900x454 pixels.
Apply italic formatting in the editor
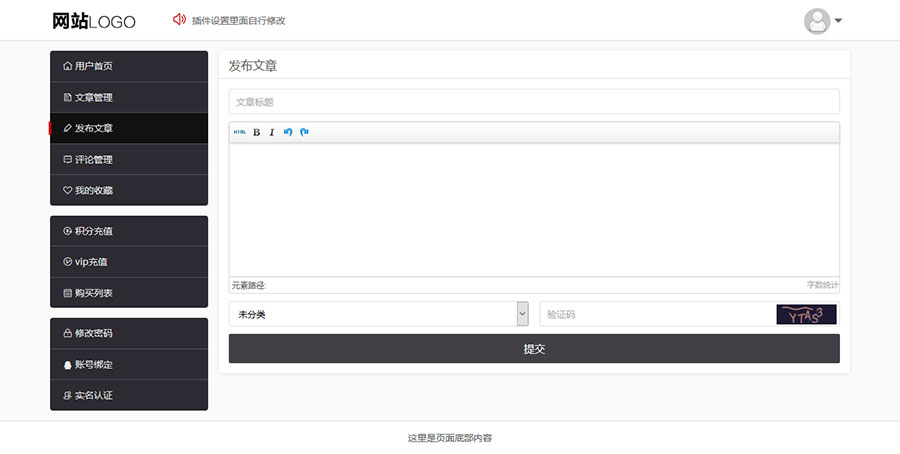[271, 132]
